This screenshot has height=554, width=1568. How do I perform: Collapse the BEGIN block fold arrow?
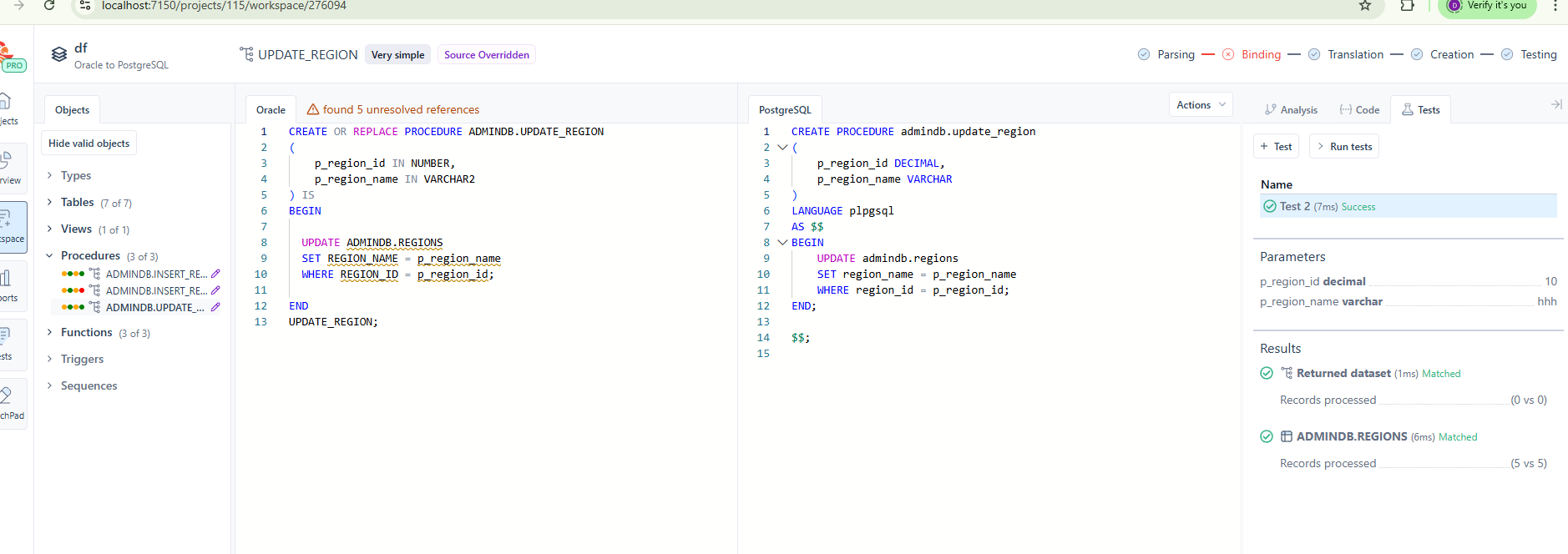click(782, 243)
